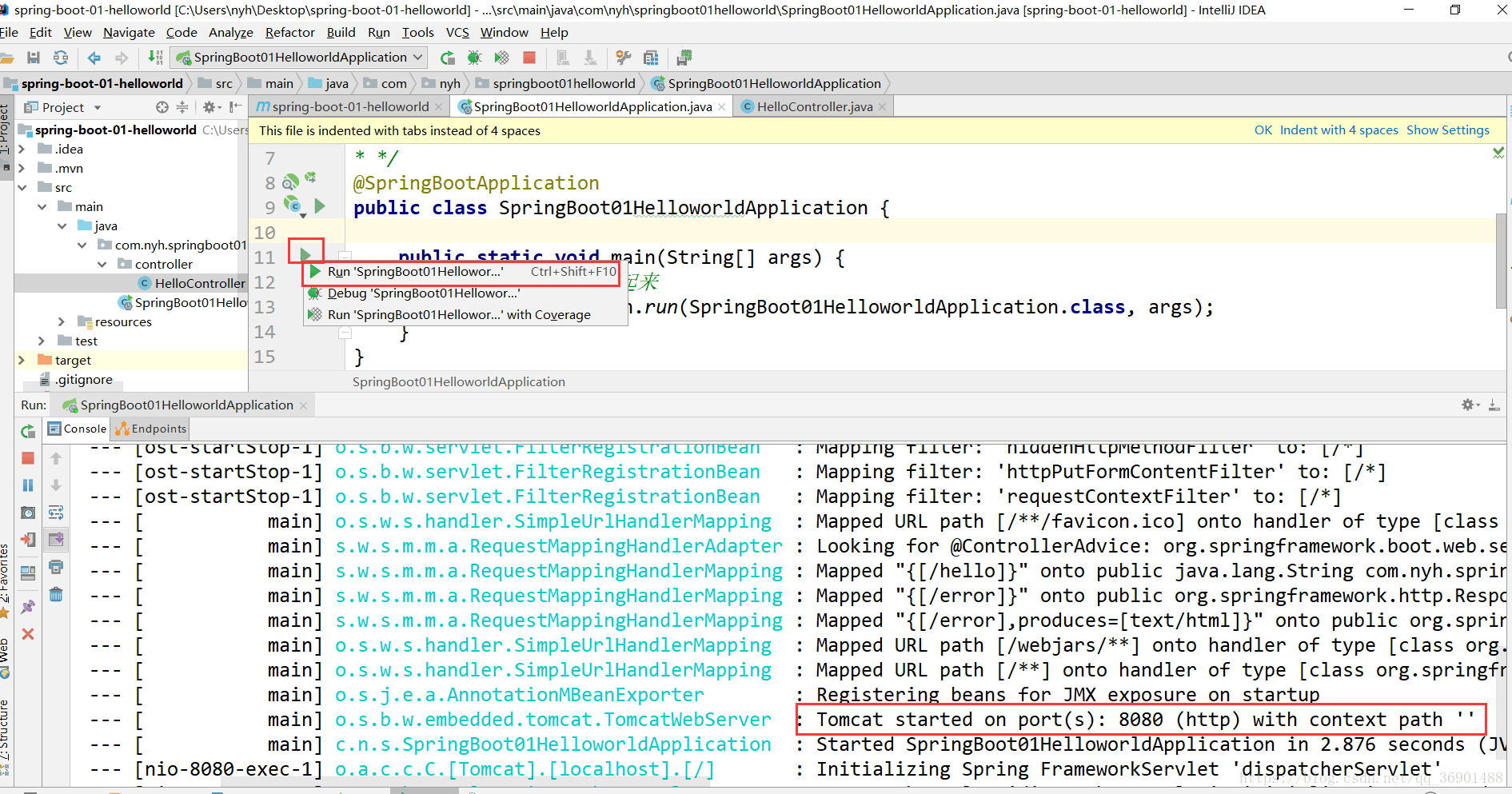Open the Favorites tool window tab
This screenshot has height=794, width=1512.
point(5,580)
